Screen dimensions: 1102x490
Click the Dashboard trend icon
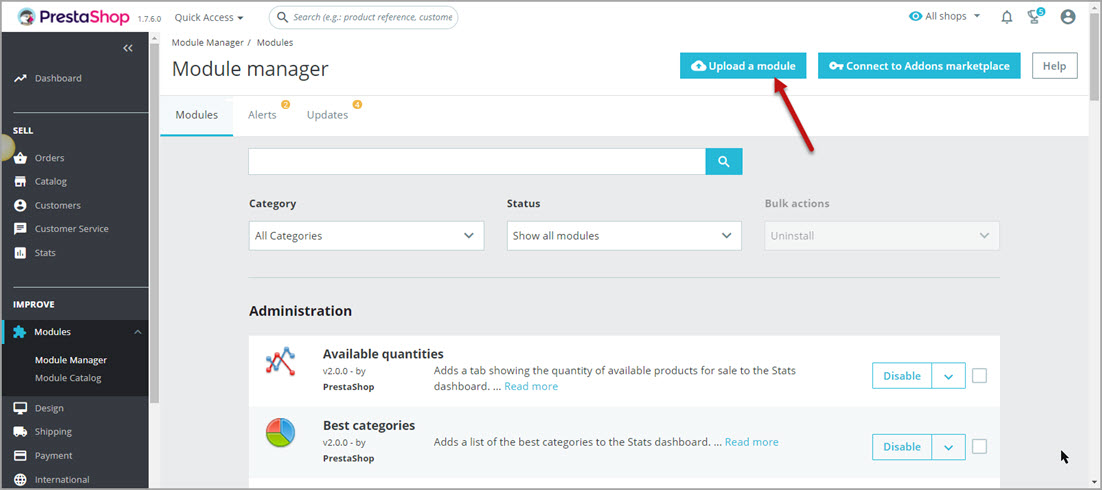[x=20, y=78]
